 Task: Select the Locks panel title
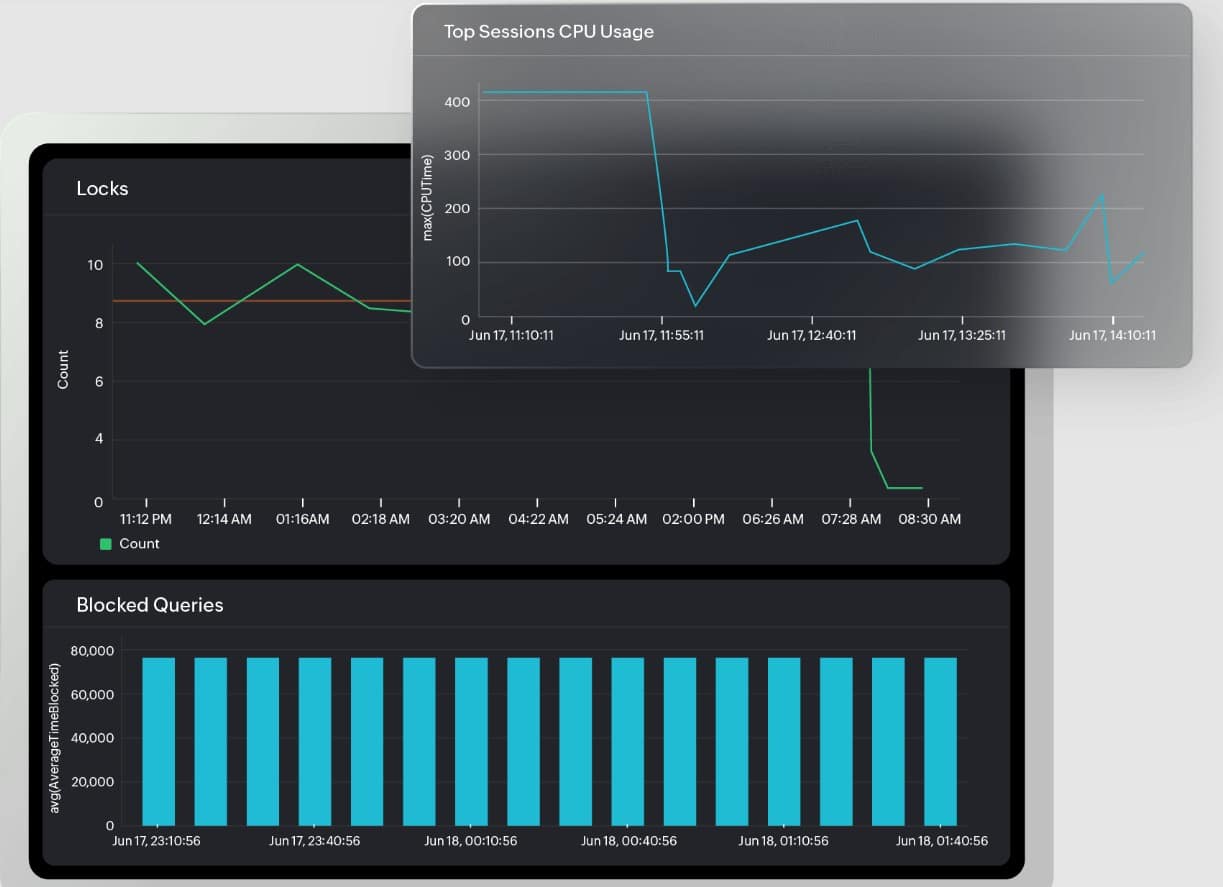101,188
